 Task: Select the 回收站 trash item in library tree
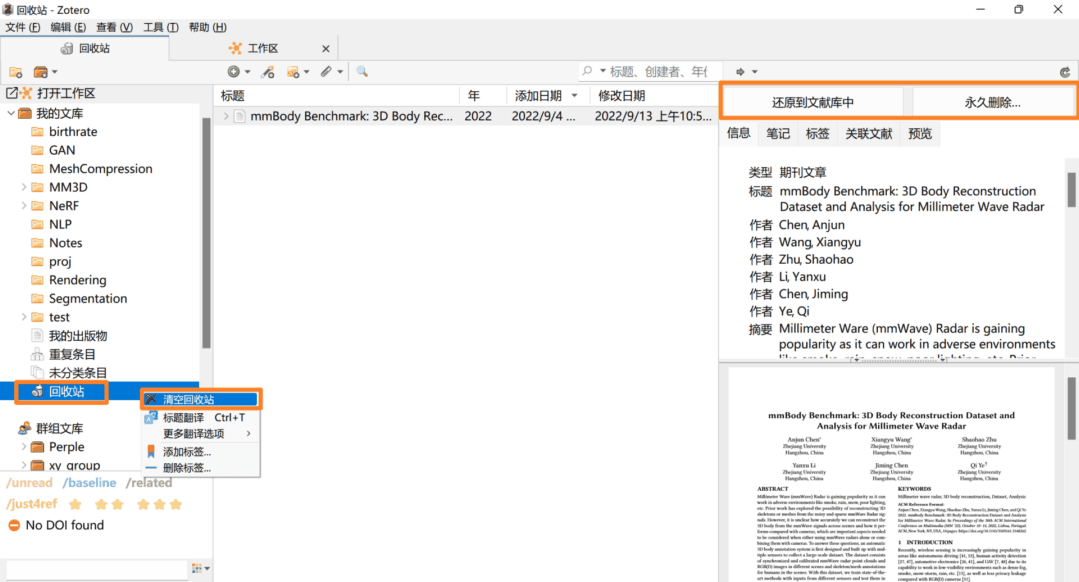pos(68,391)
